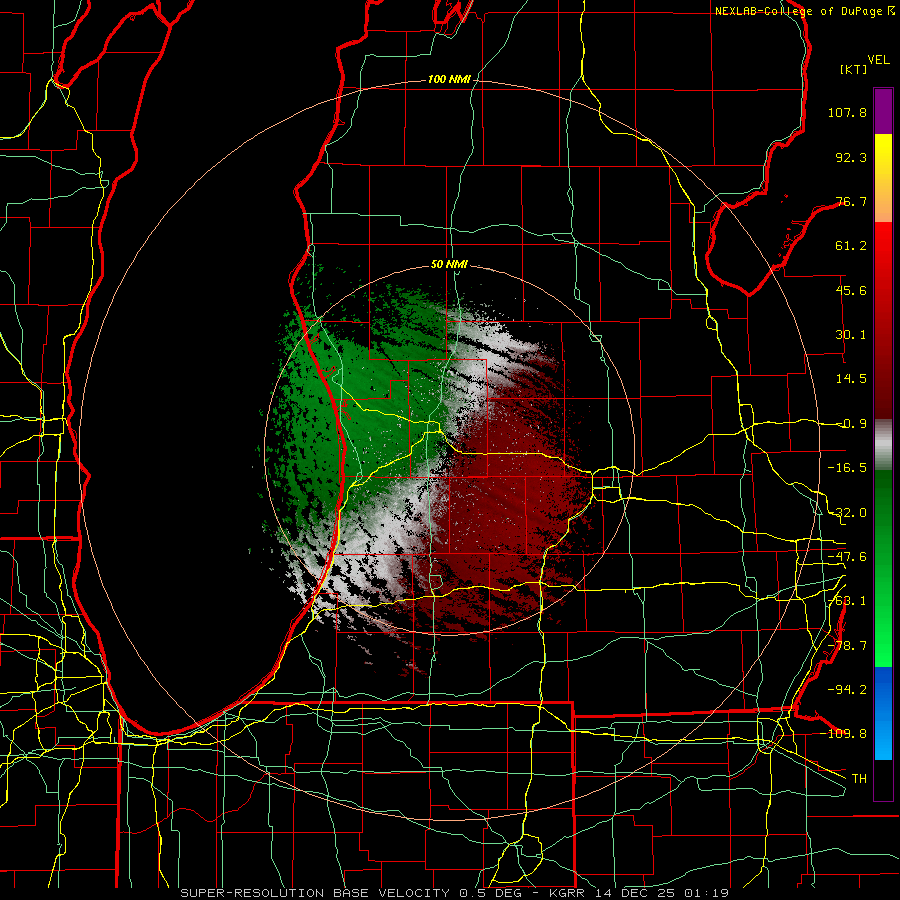Click the VEL legend title
This screenshot has width=900, height=900.
tap(878, 60)
